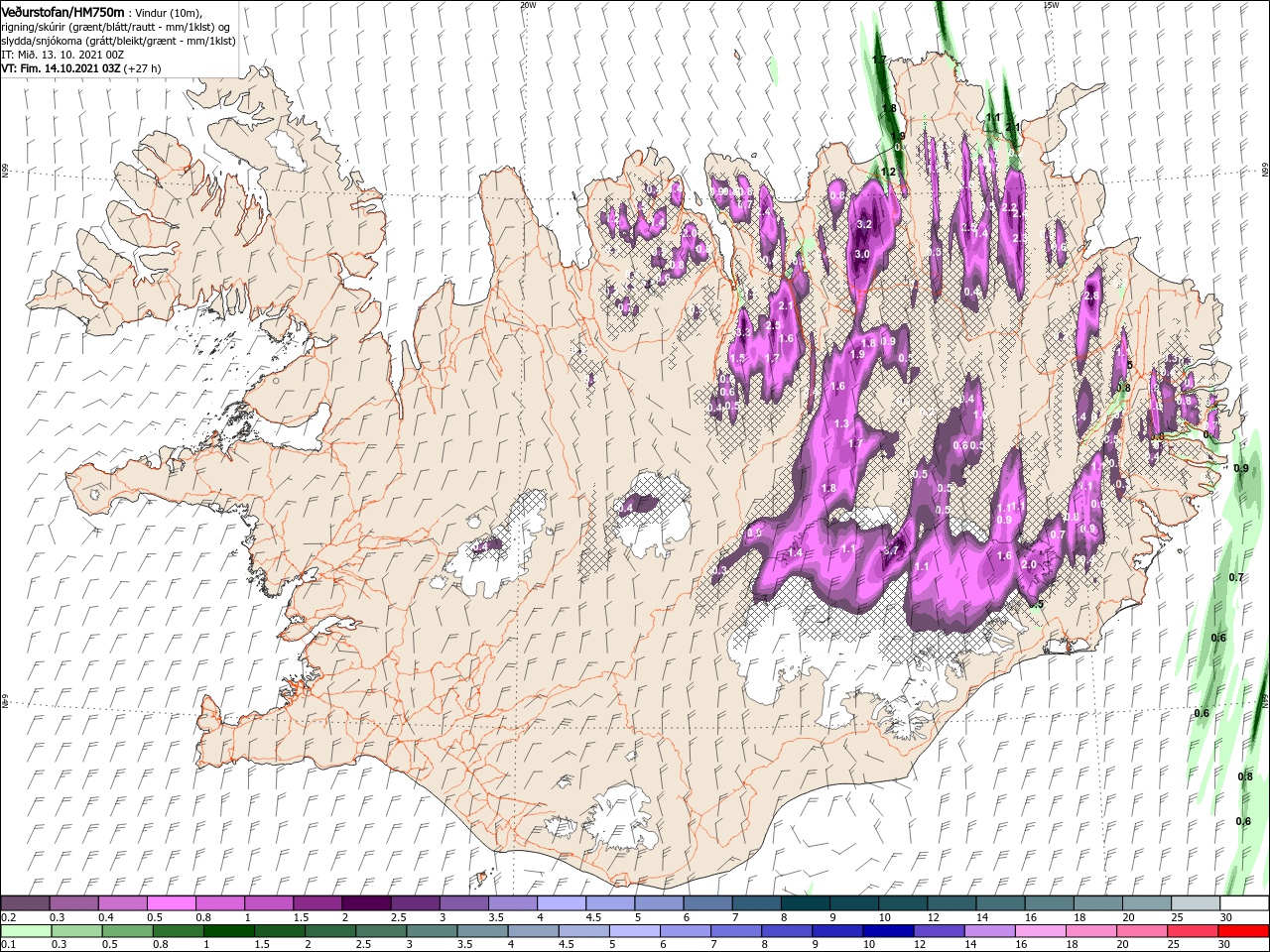Click the snow swatch between 1.5 and 2
The width and height of the screenshot is (1270, 952).
click(317, 903)
